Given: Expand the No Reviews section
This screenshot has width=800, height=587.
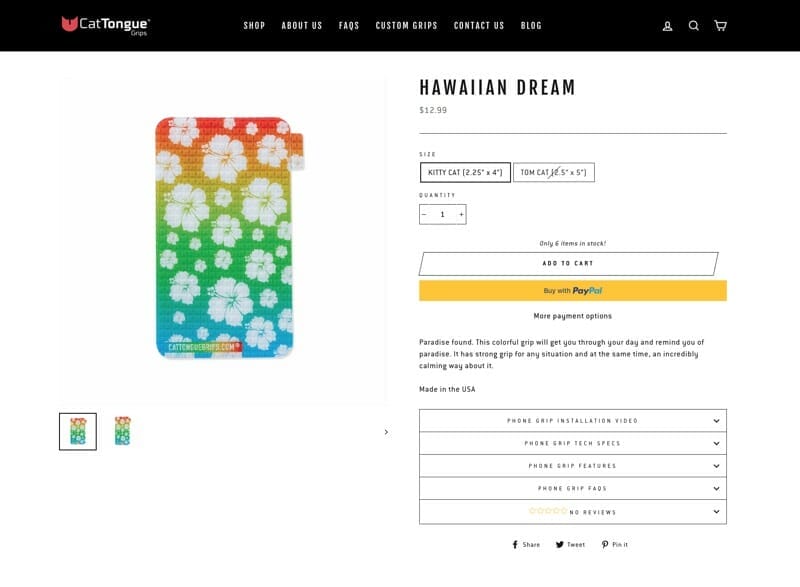Looking at the screenshot, I should [x=572, y=511].
